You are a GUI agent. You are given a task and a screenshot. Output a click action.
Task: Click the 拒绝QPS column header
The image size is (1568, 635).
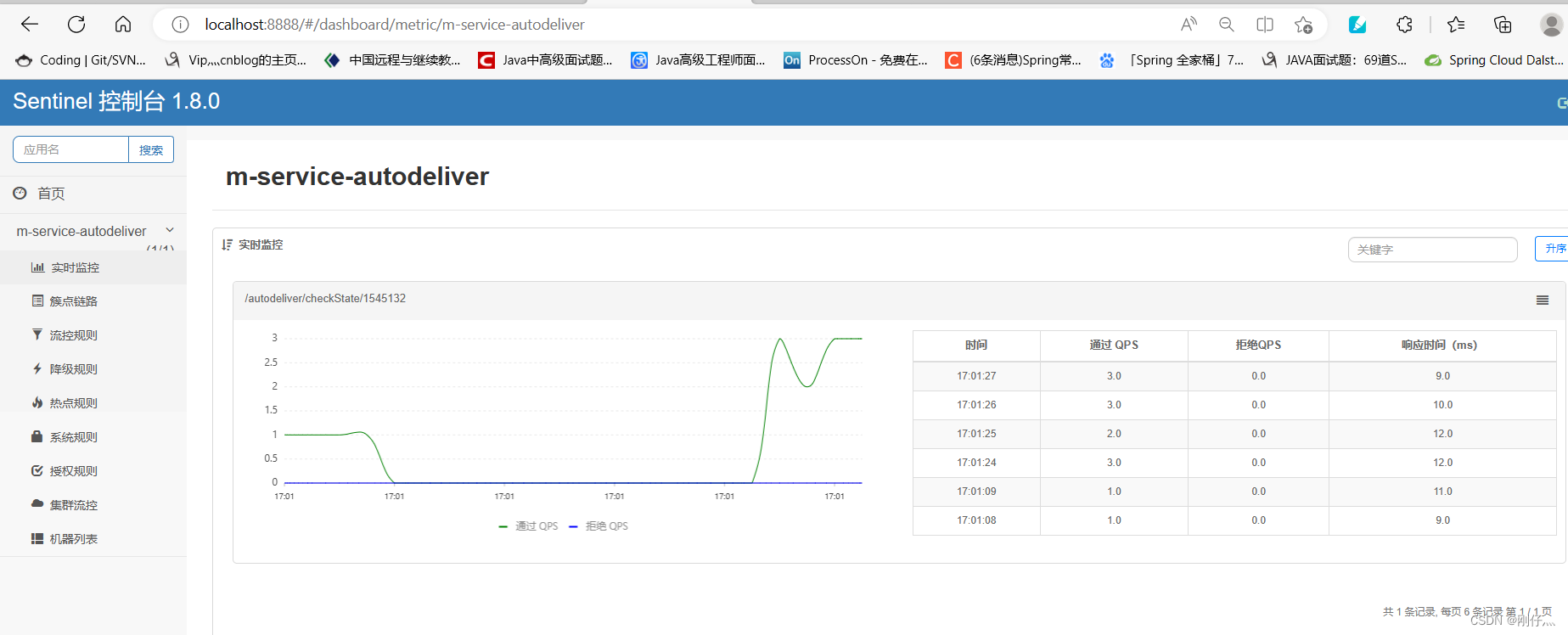[1258, 346]
